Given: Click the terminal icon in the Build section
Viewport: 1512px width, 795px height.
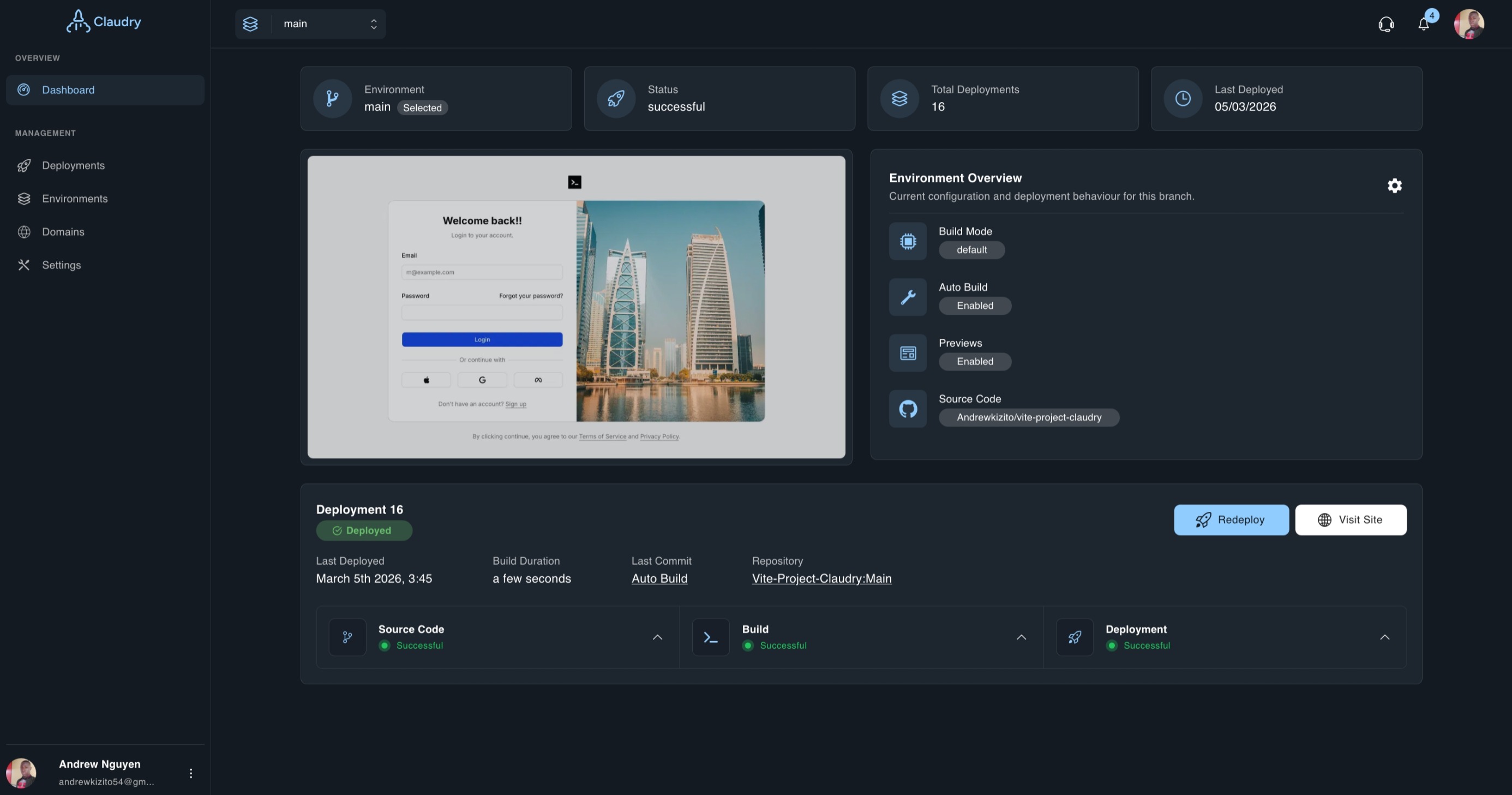Looking at the screenshot, I should tap(710, 637).
